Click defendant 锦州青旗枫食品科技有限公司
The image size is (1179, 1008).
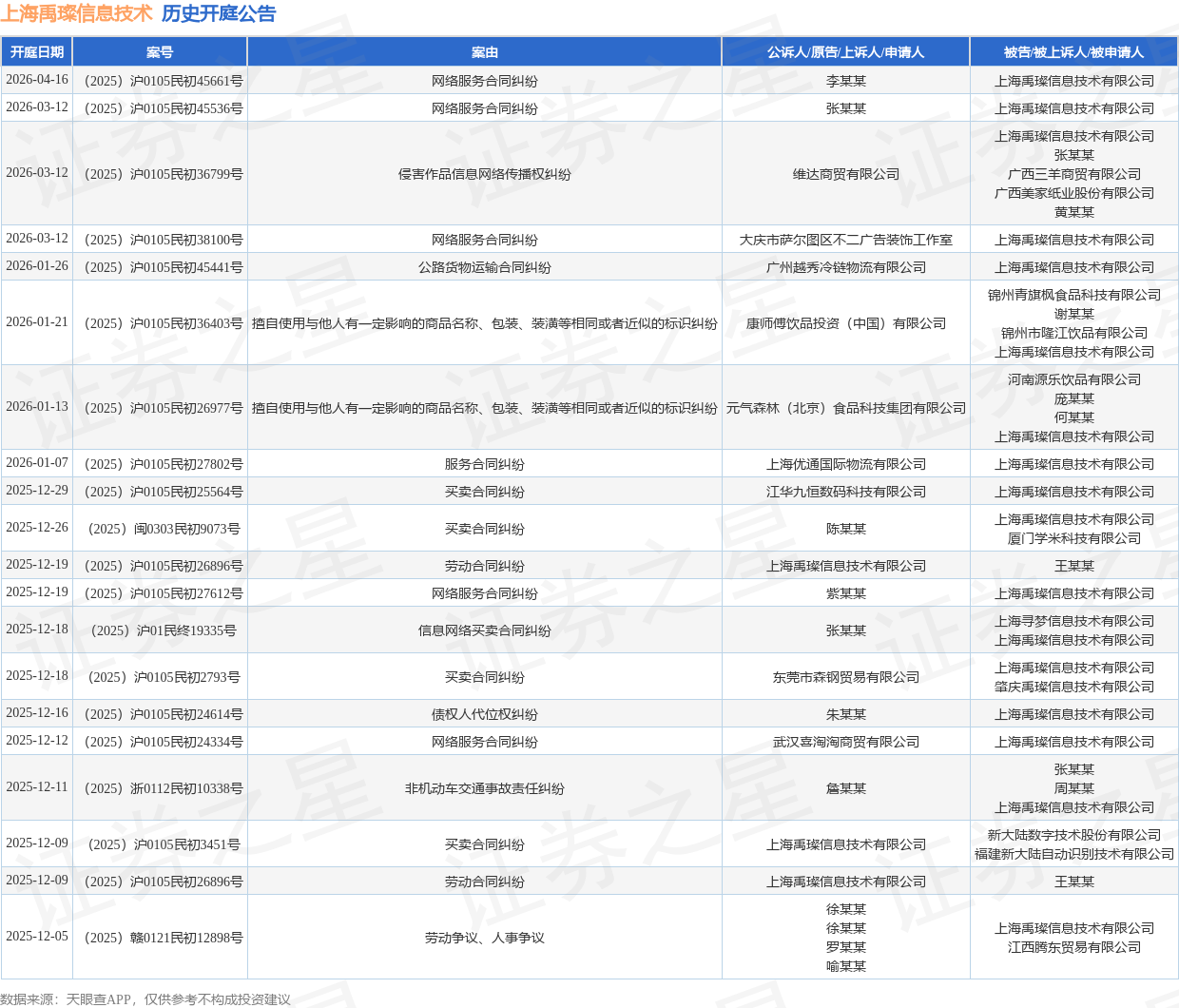coord(1074,296)
